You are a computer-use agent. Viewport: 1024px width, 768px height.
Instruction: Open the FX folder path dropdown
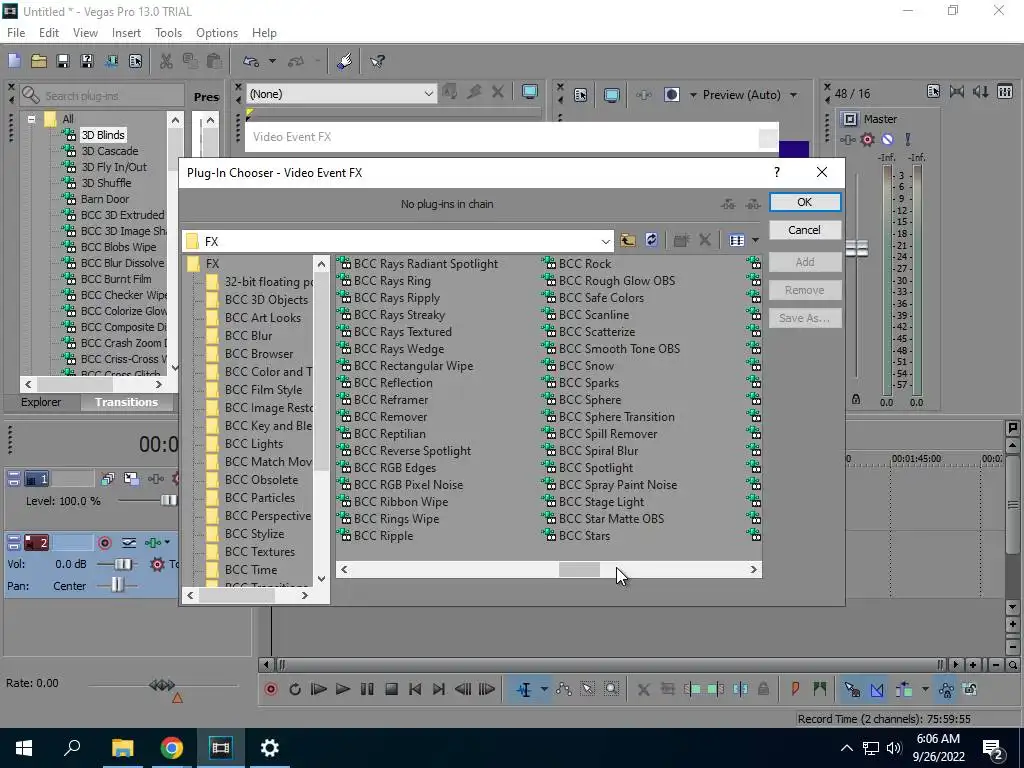[x=605, y=242]
